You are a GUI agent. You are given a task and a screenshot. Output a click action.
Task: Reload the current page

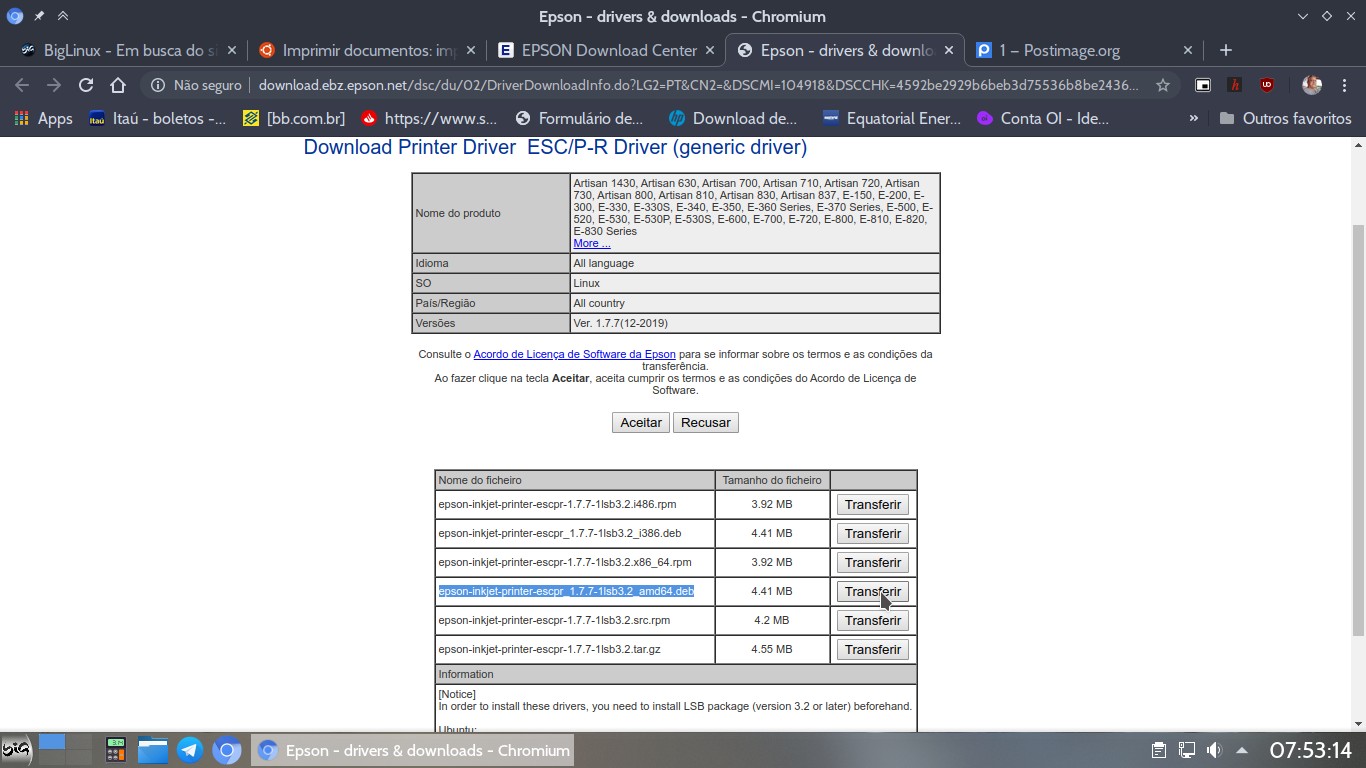(x=86, y=85)
